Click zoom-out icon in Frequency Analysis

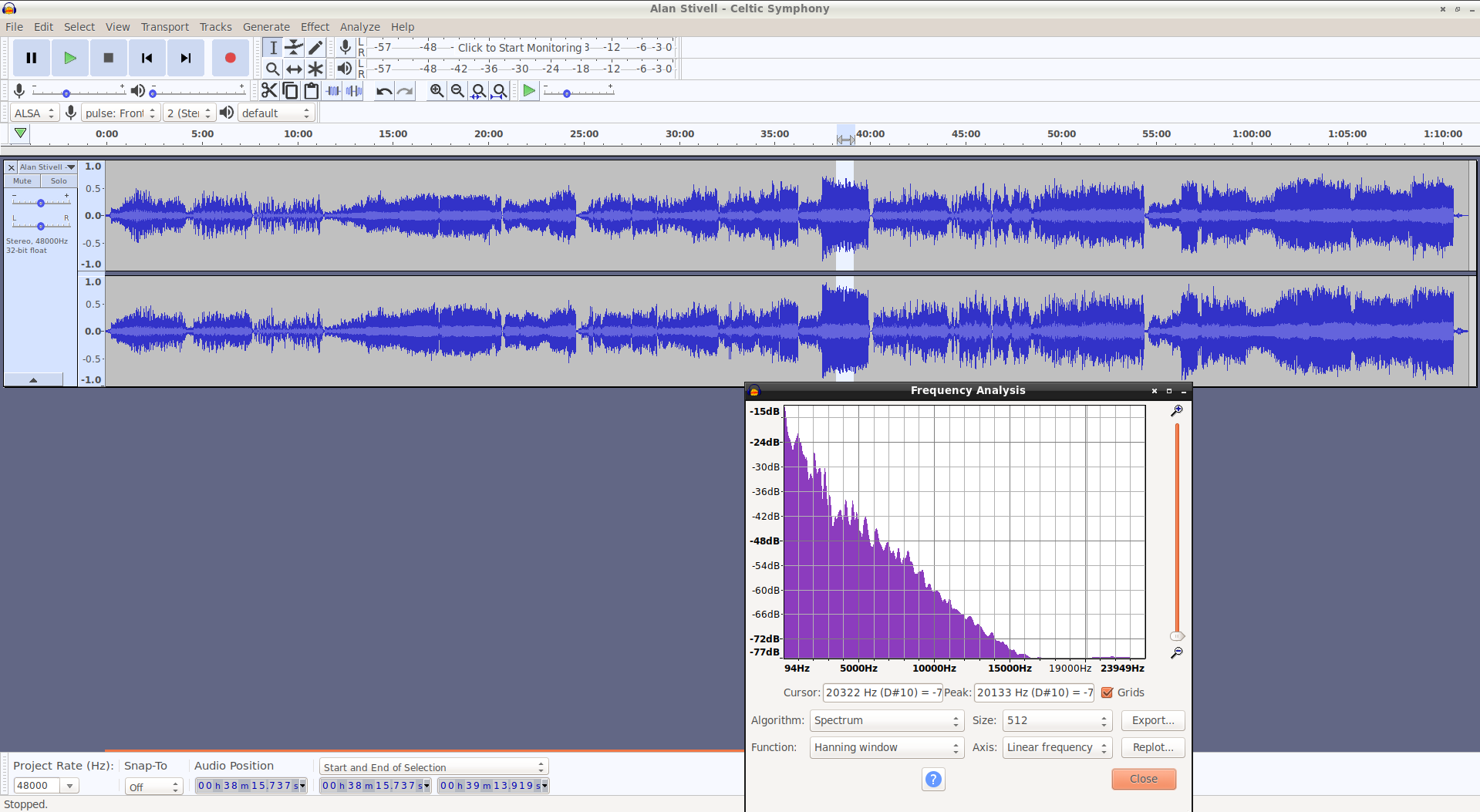[x=1176, y=652]
